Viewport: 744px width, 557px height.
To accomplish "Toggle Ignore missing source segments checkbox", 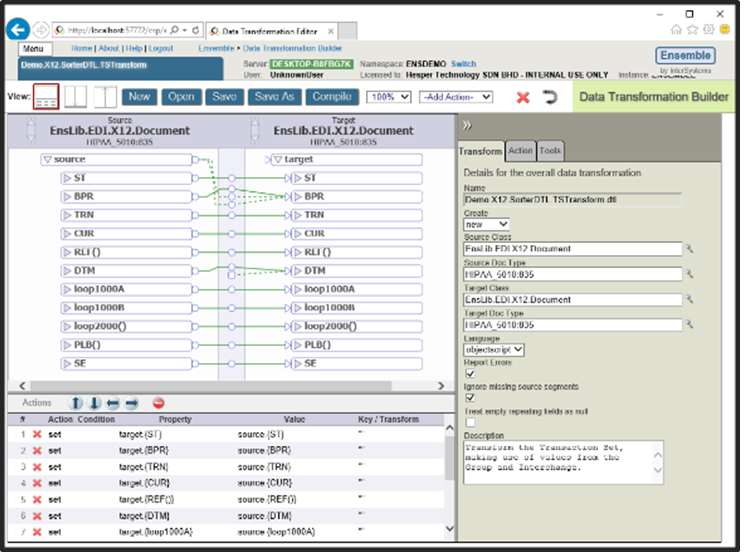I will tap(471, 398).
